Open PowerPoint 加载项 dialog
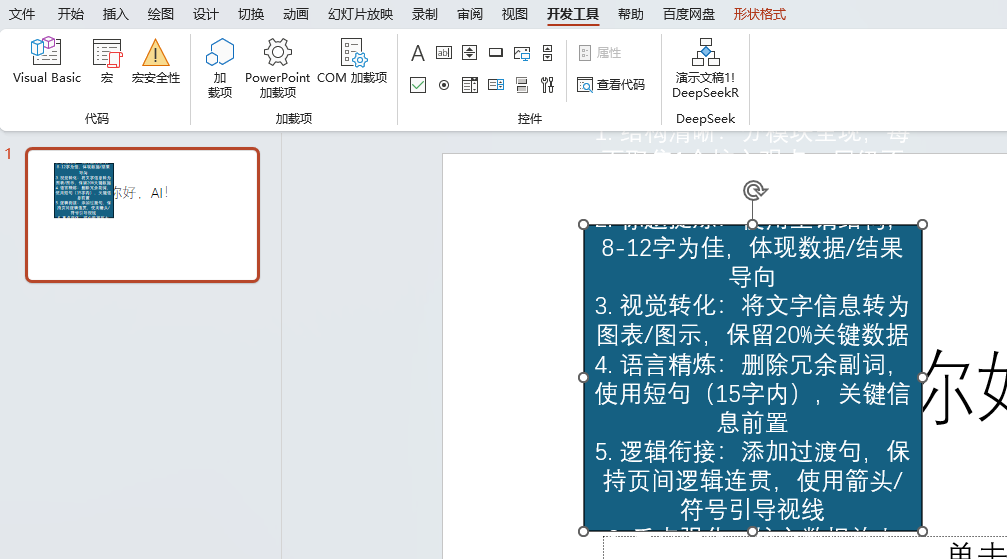 (x=277, y=68)
